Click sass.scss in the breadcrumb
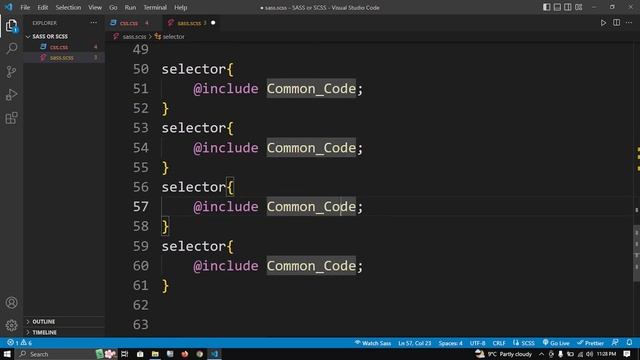Screen dimensions: 640x360 coord(134,37)
